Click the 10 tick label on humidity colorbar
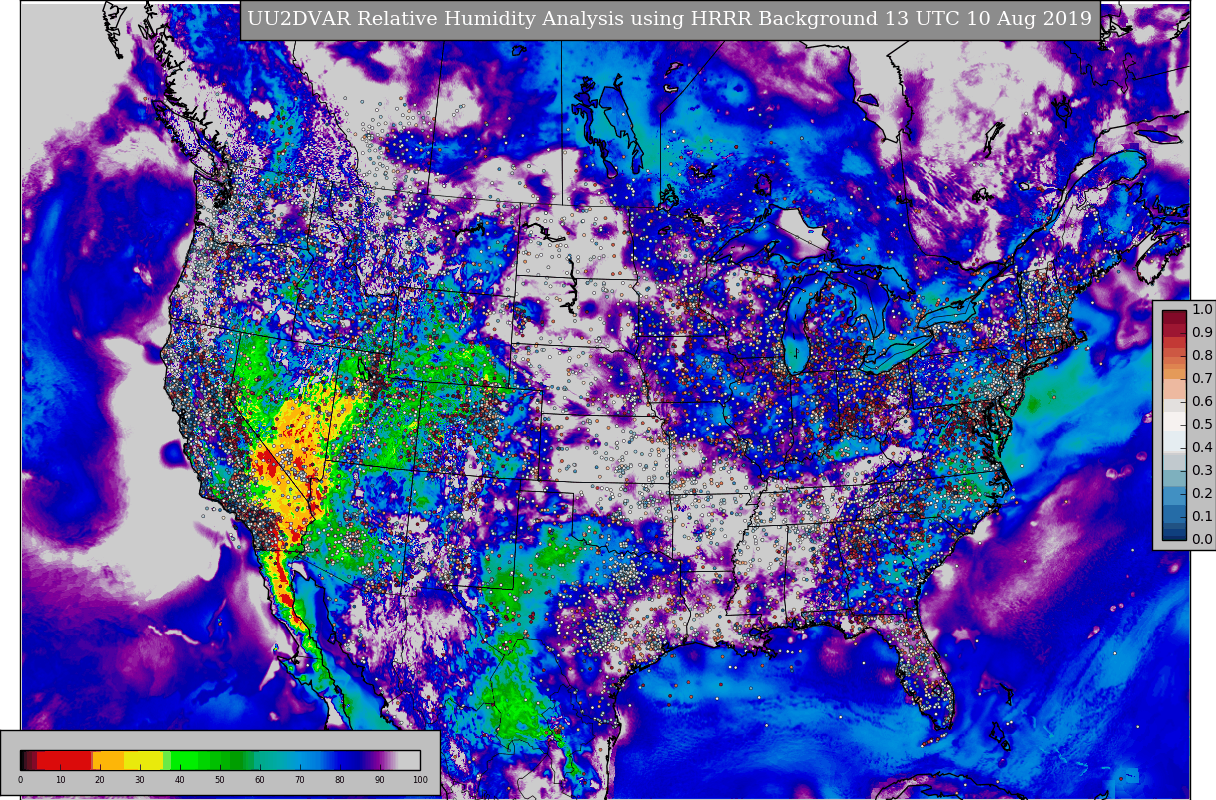Screen dimensions: 1216x800 click(x=60, y=780)
